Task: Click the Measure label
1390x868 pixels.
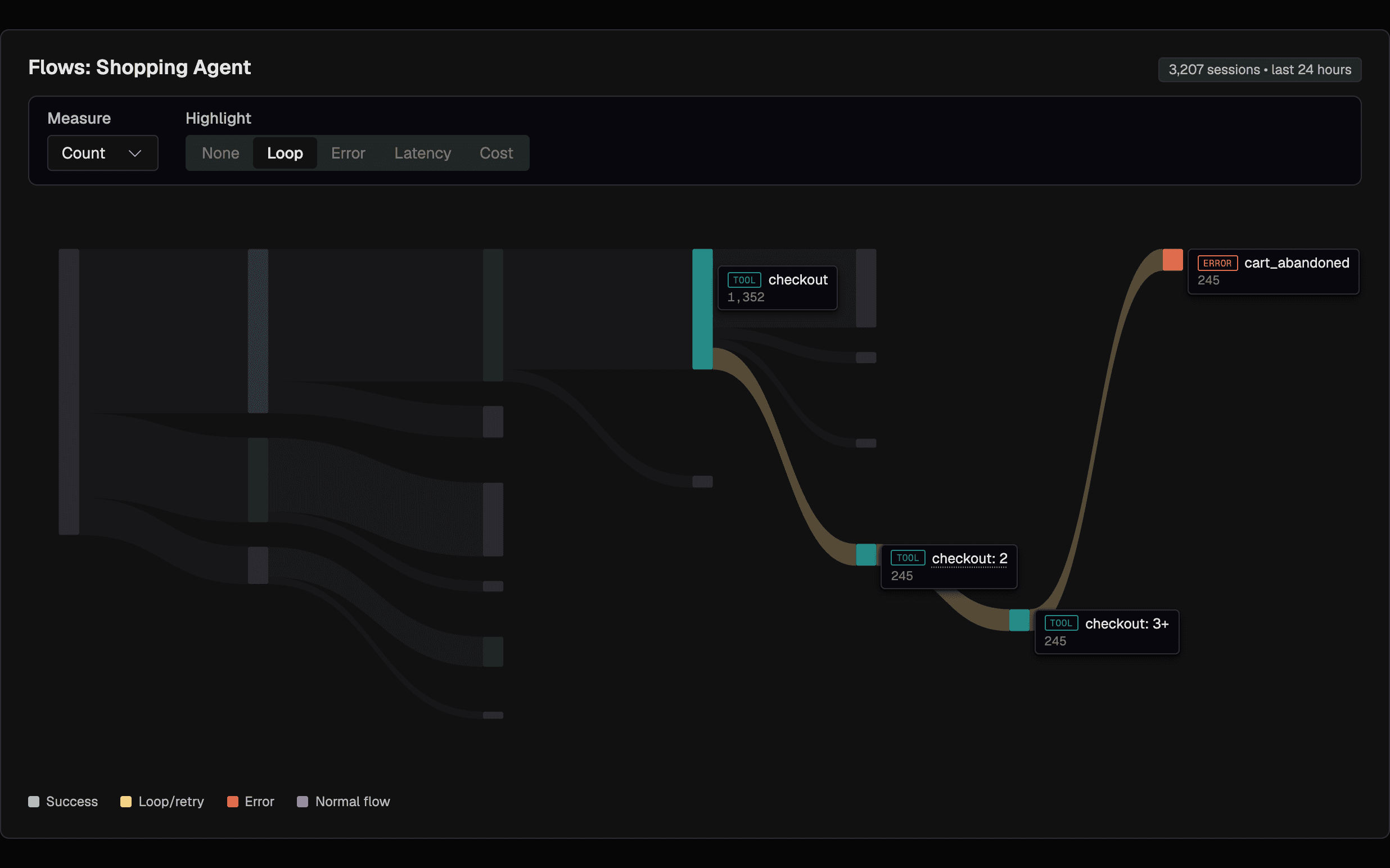Action: 79,118
